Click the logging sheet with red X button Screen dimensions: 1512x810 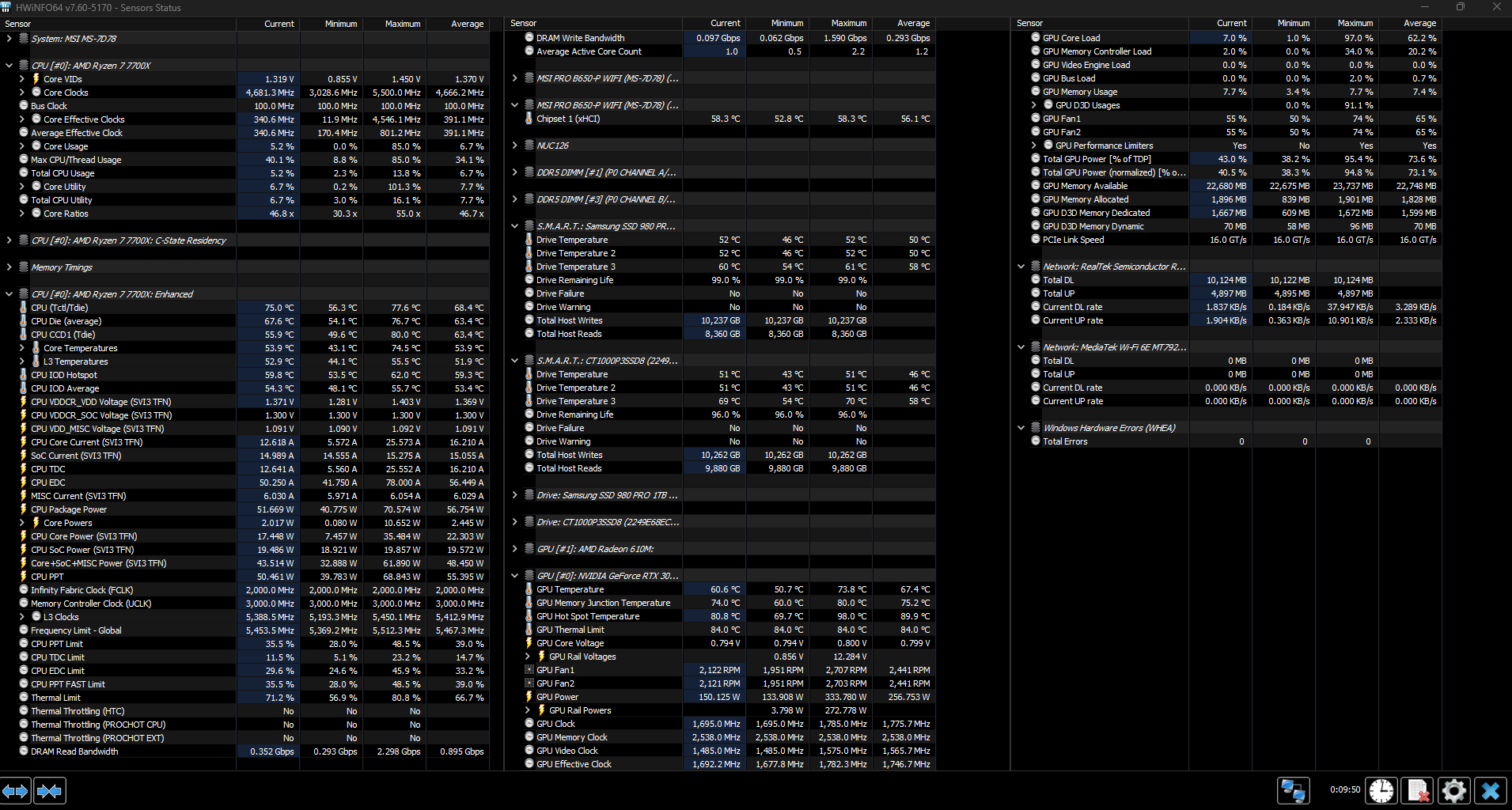point(1418,790)
